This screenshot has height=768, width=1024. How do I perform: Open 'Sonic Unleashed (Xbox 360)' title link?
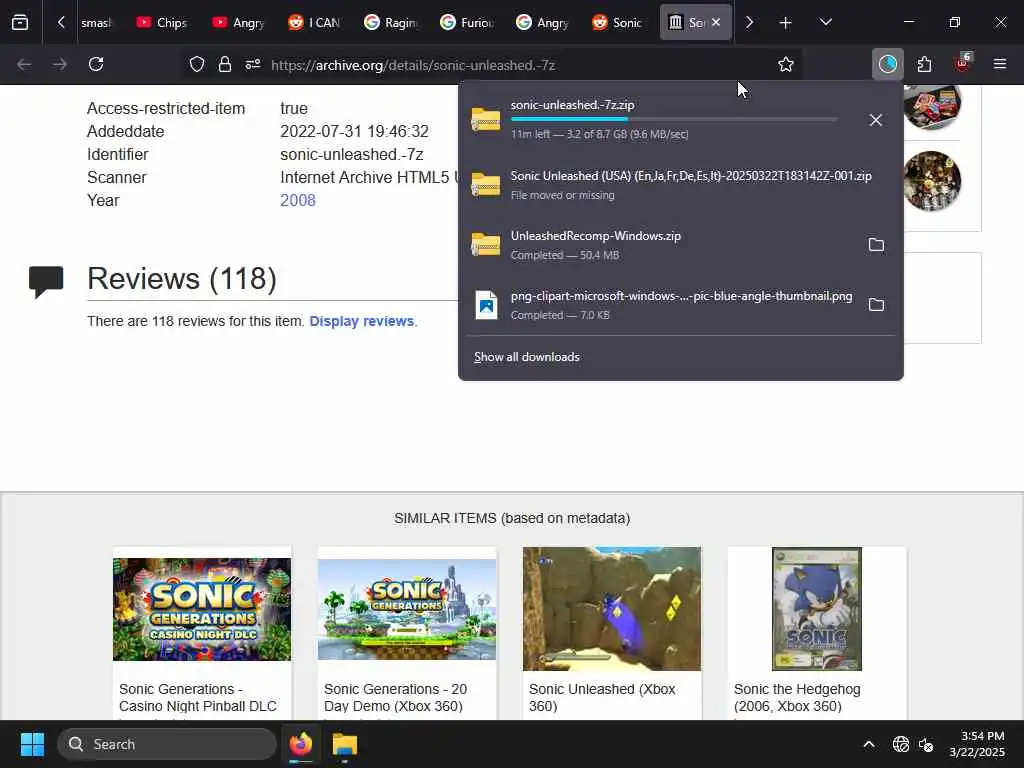point(602,697)
